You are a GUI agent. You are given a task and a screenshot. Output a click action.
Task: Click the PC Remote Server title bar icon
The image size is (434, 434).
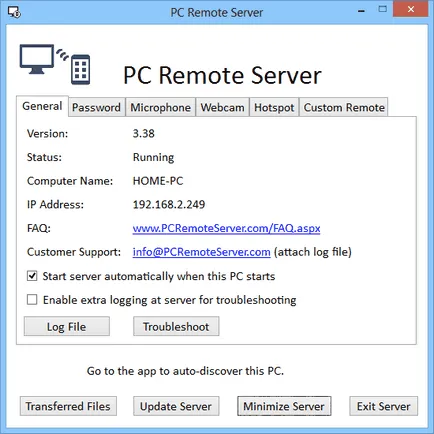coord(14,12)
